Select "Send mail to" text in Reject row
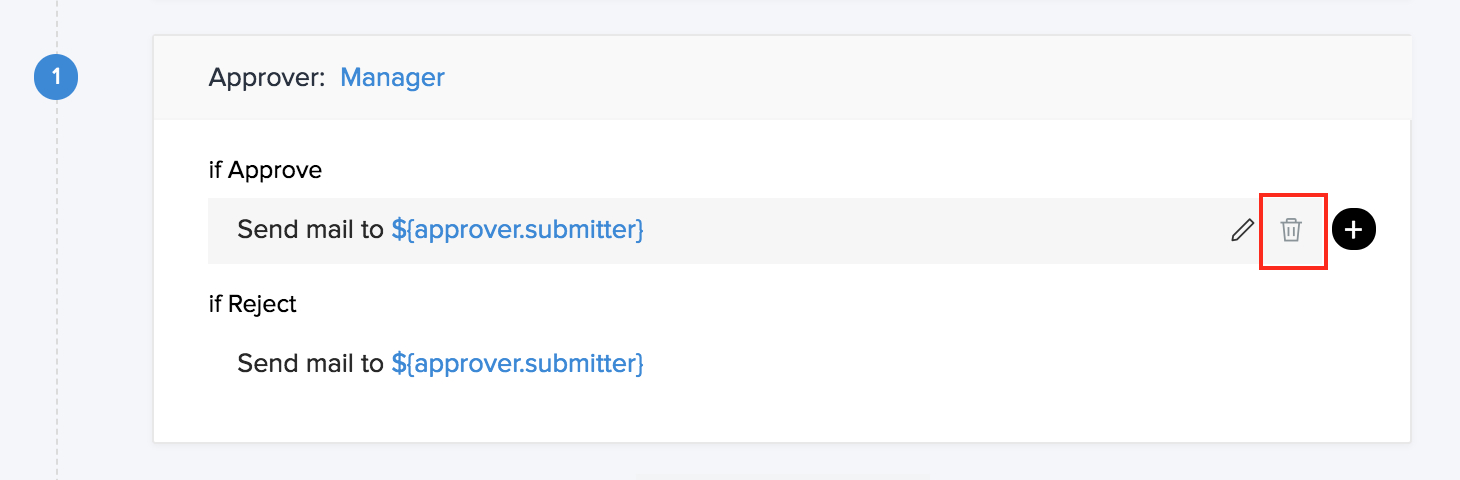Screen dimensions: 1460x480 tap(310, 363)
